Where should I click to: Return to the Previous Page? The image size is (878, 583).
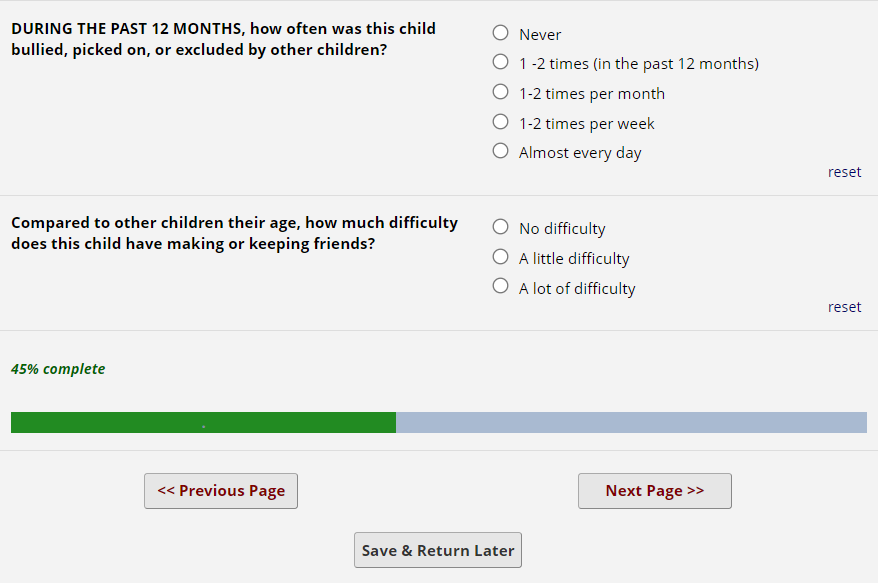(x=221, y=491)
